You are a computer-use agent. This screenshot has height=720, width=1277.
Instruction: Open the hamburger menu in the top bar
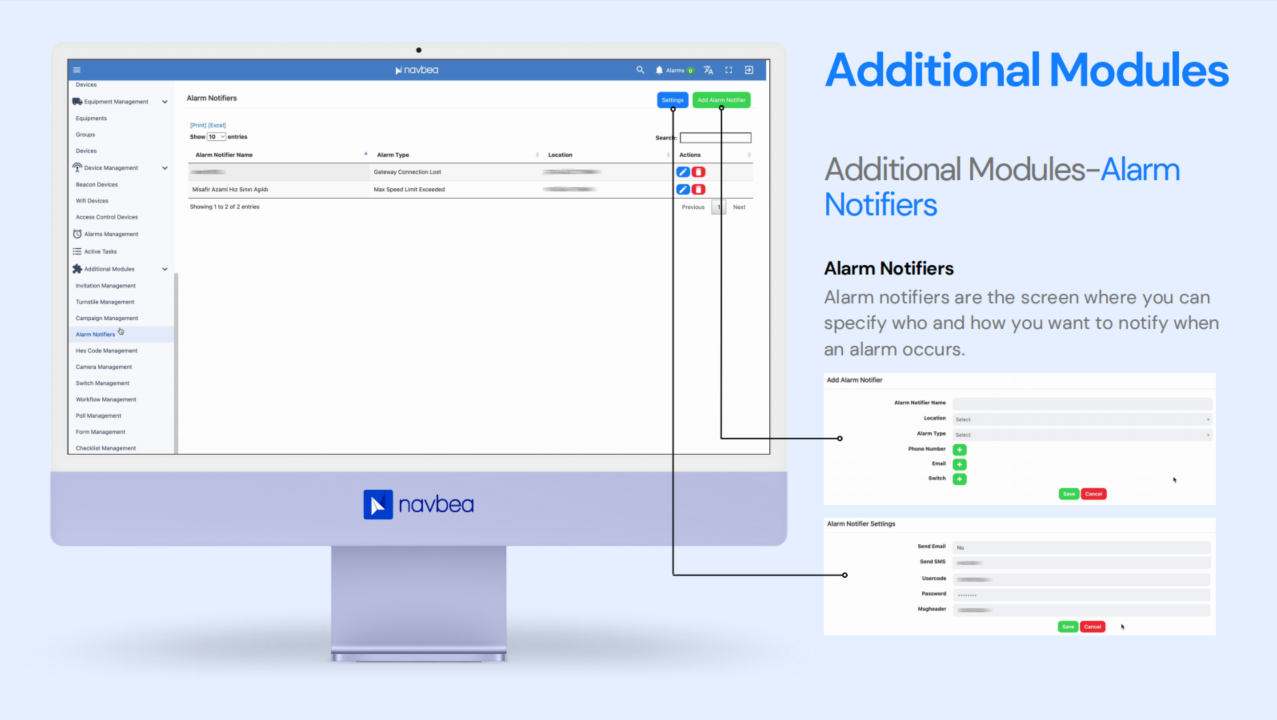77,70
